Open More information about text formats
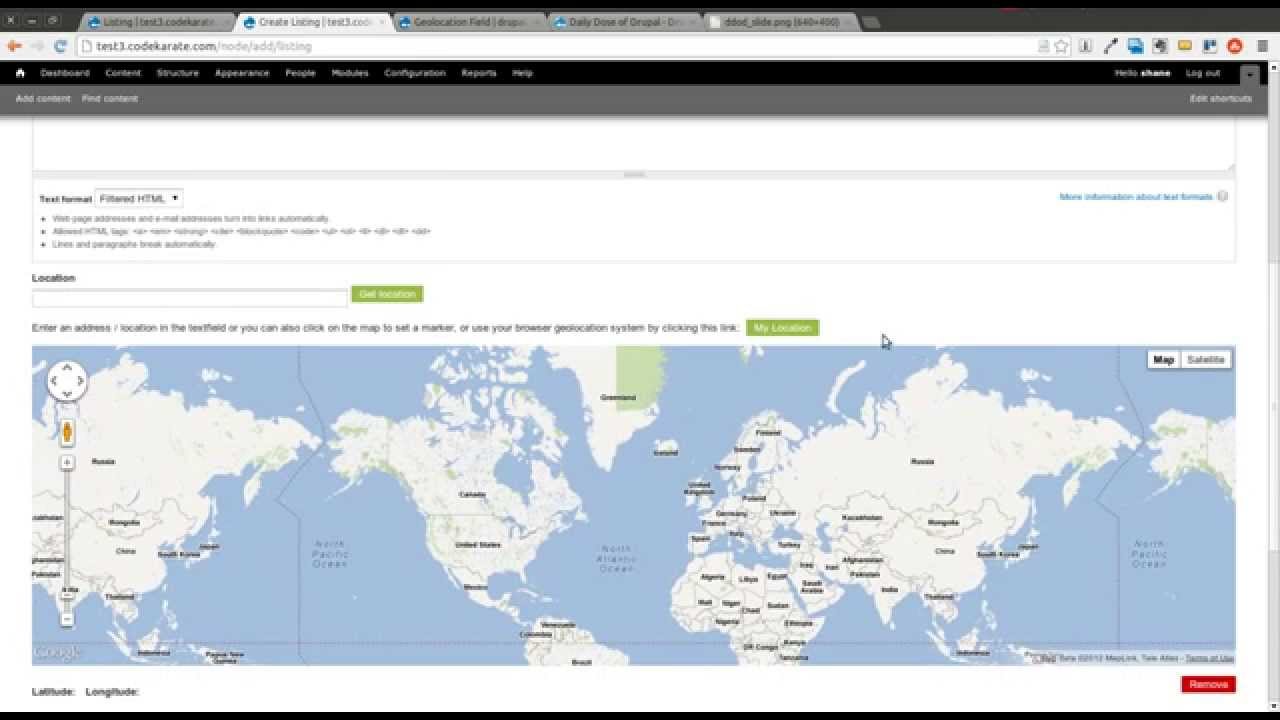Screen dimensions: 1280x720 coord(1136,197)
